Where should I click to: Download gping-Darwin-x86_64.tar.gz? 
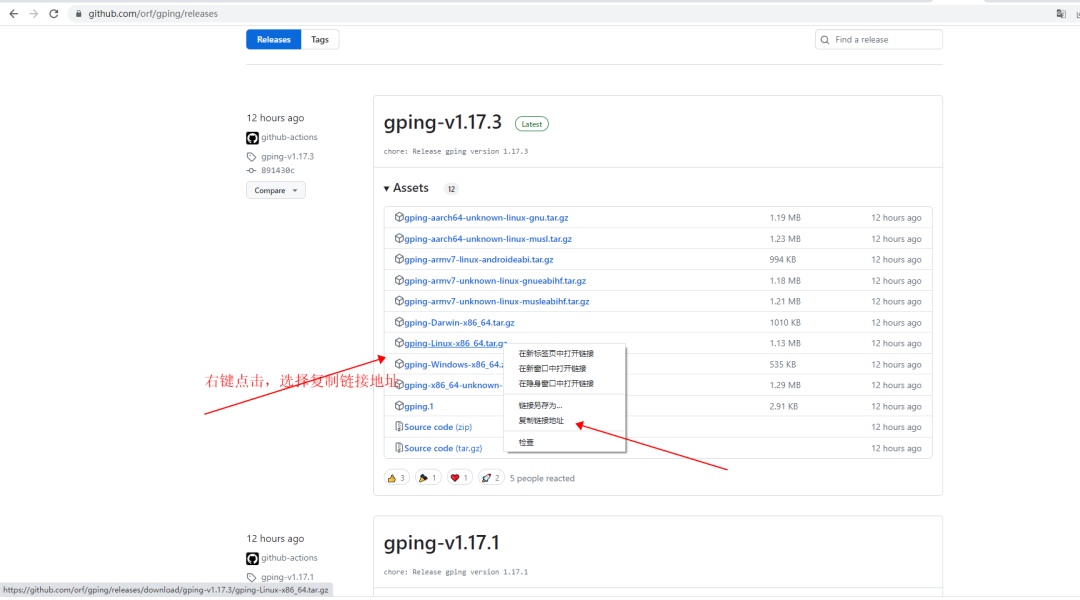[x=459, y=323]
